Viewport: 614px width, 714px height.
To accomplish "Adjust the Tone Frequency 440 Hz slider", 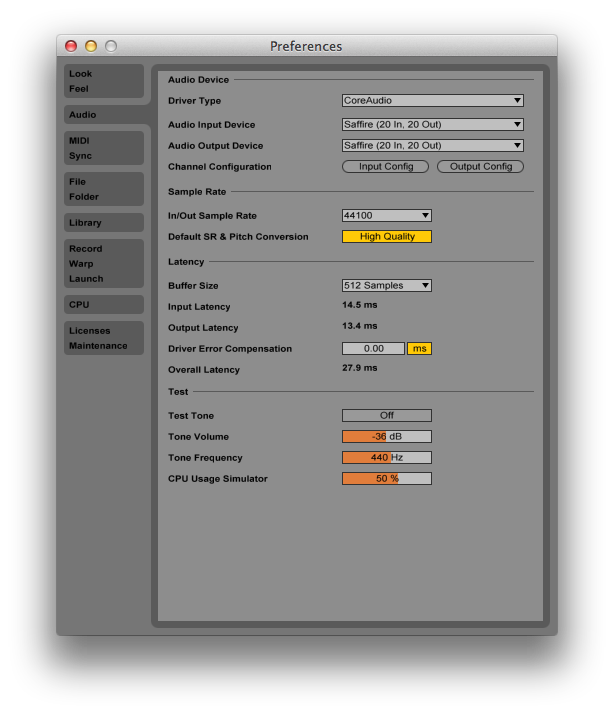I will point(387,457).
